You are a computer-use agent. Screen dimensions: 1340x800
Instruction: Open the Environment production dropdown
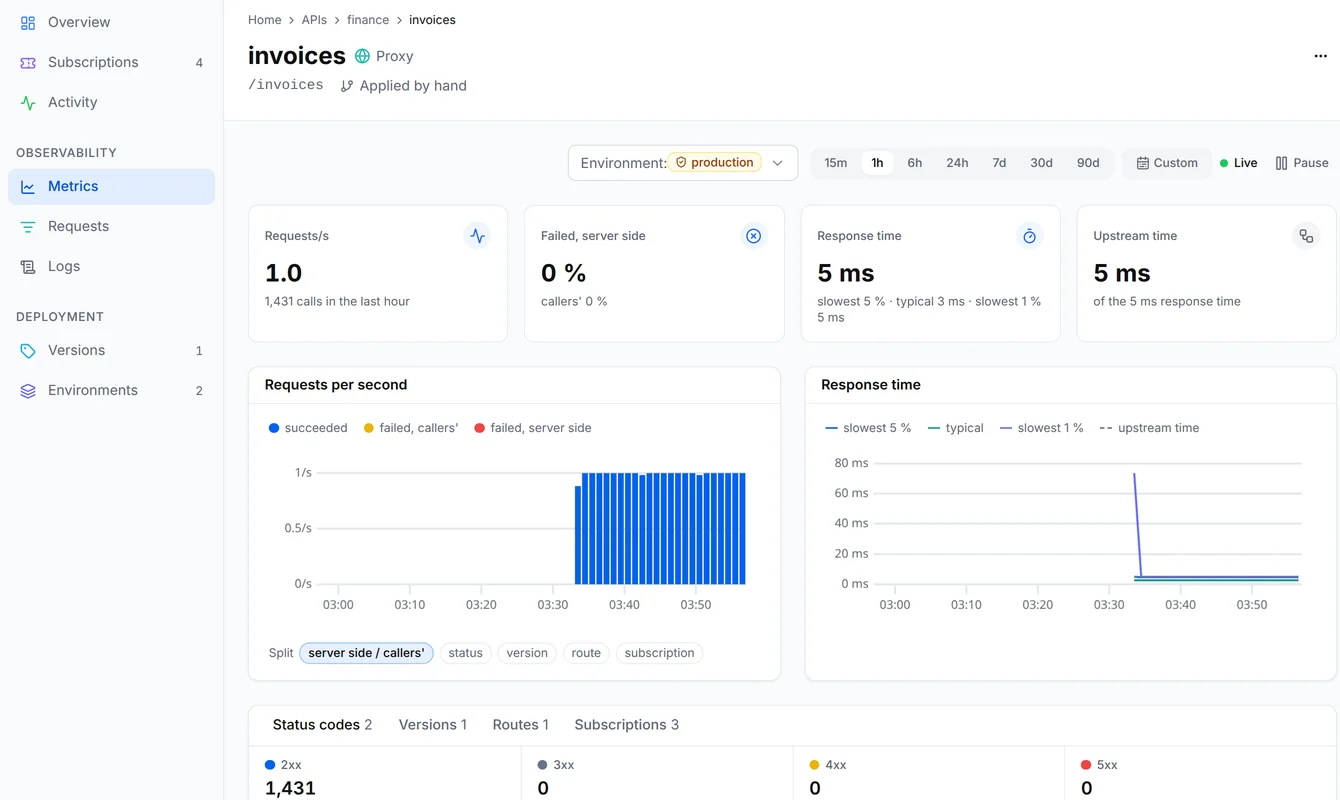[683, 163]
